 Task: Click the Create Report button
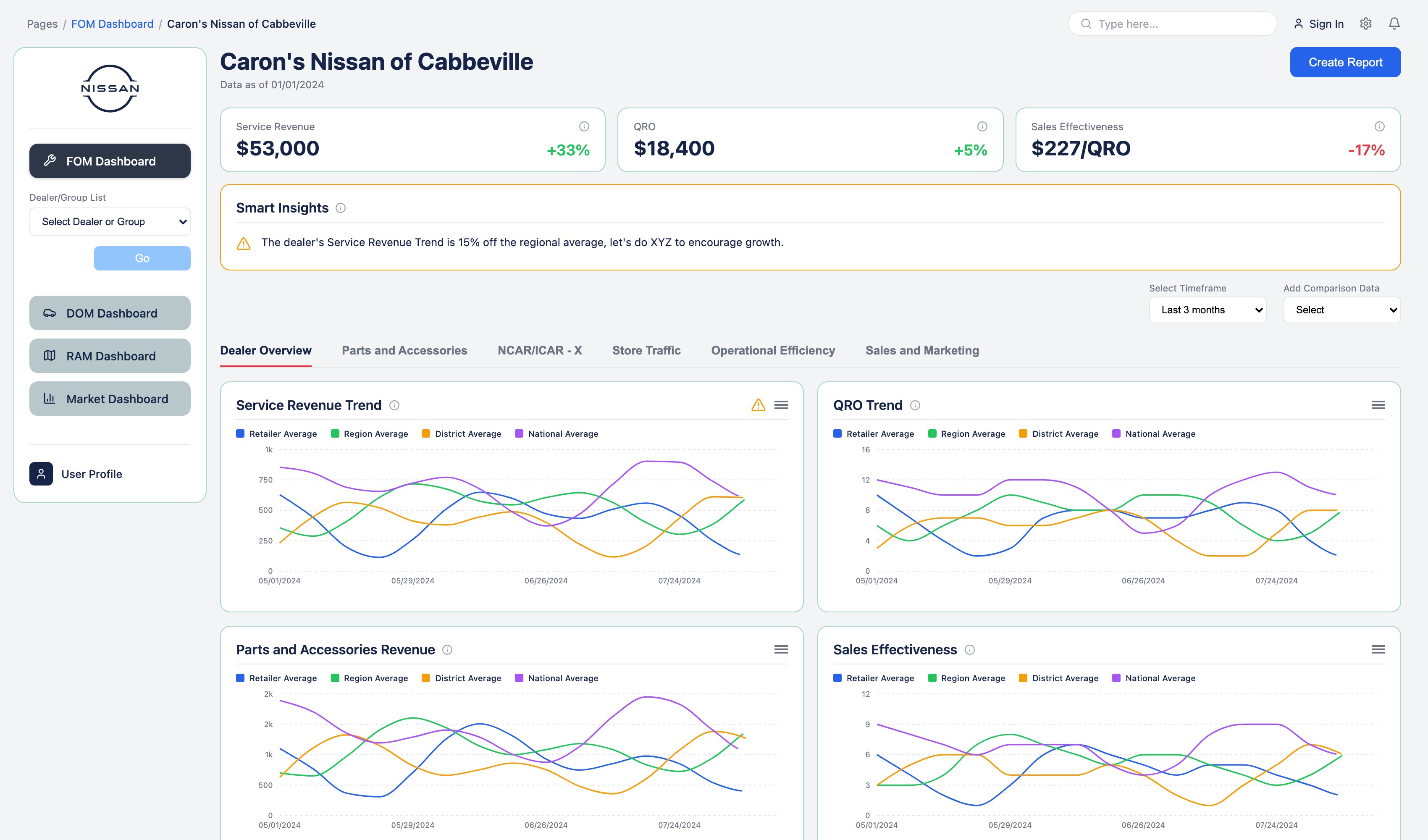coord(1345,62)
